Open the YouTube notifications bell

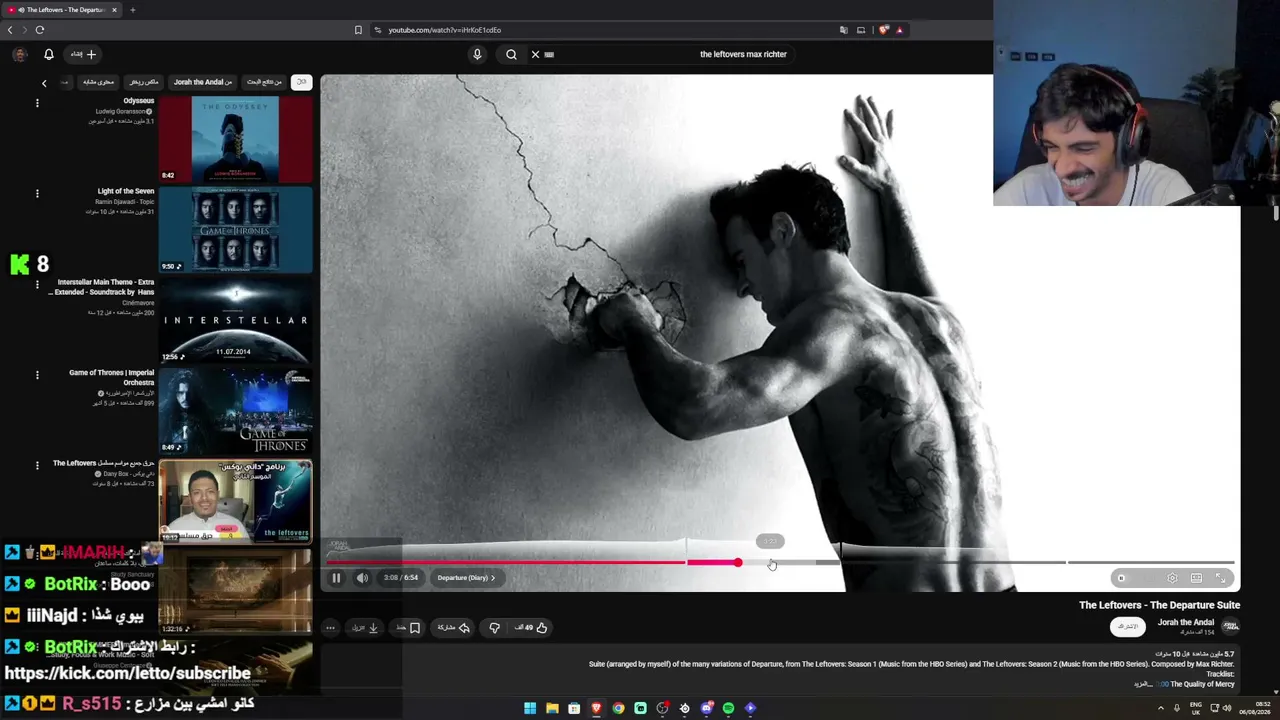[48, 54]
